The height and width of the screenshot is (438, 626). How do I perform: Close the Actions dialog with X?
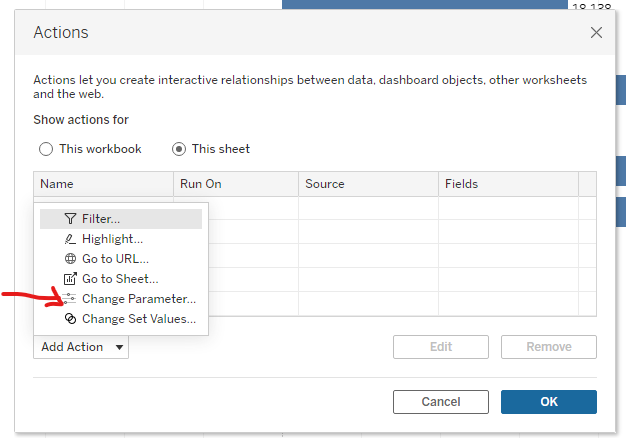point(596,33)
